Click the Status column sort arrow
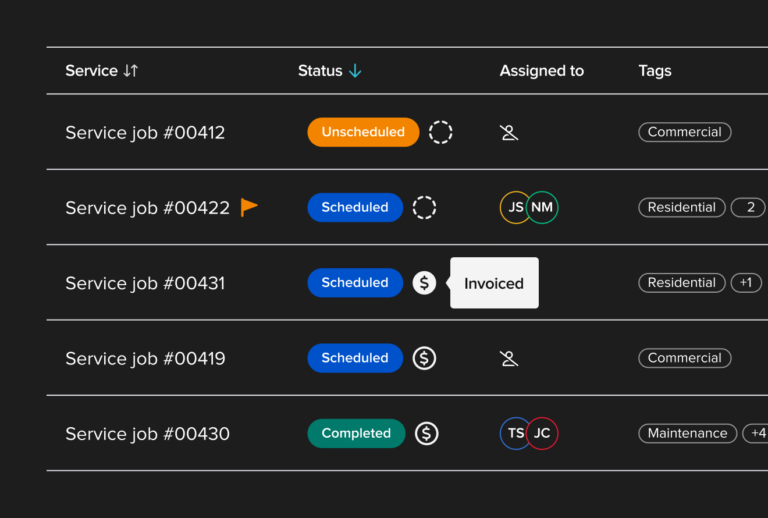 coord(355,71)
